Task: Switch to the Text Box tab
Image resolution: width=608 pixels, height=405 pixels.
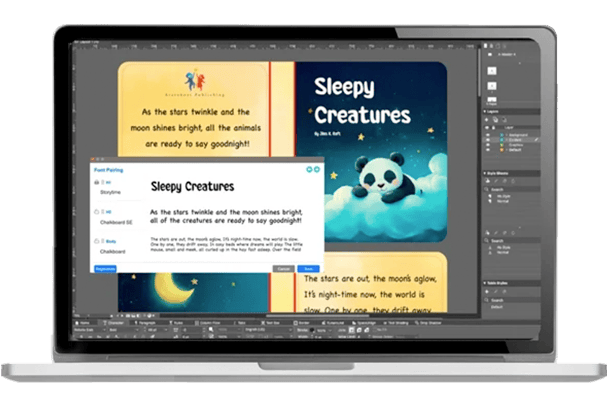Action: [270, 323]
